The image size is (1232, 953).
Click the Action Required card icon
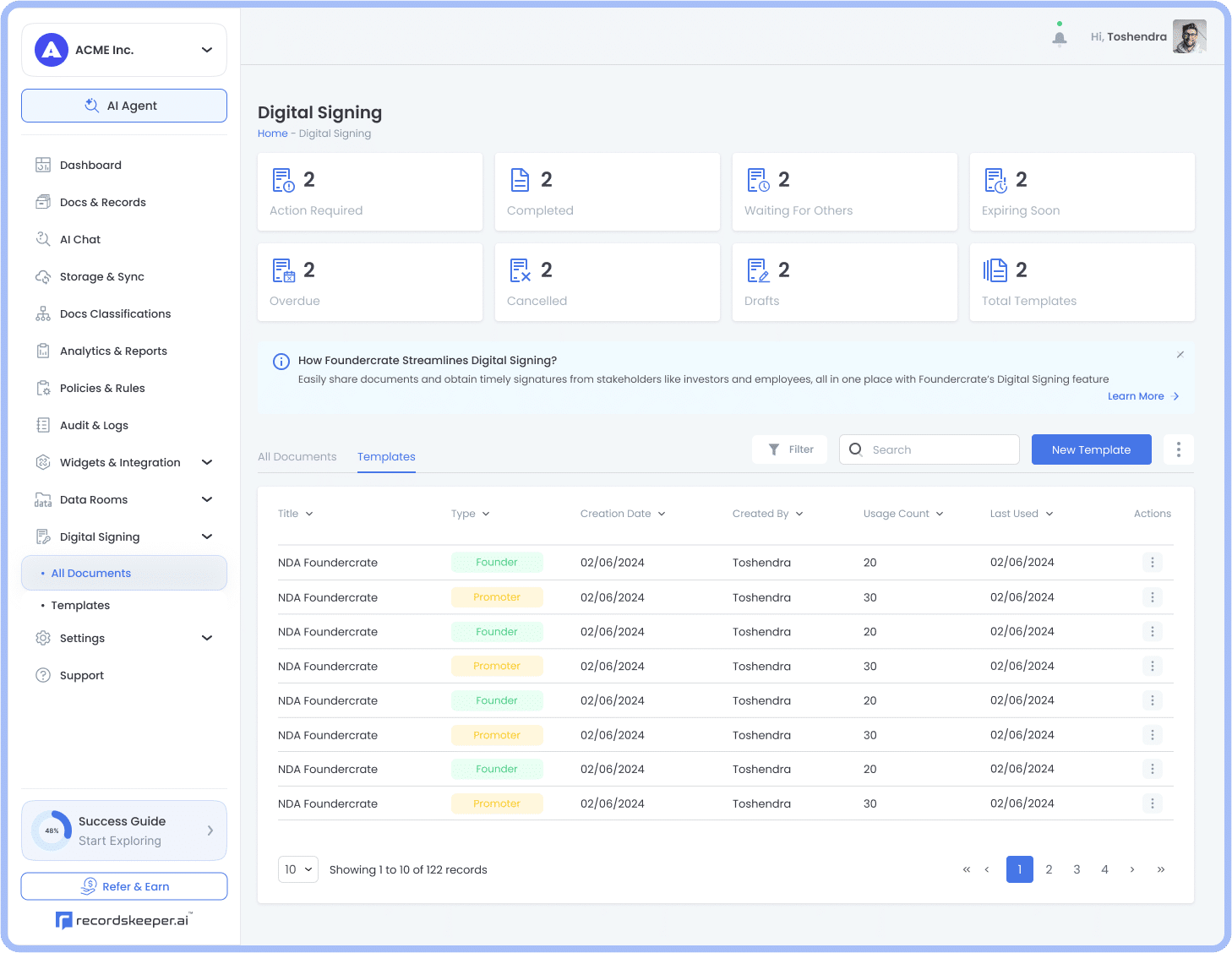pos(283,180)
